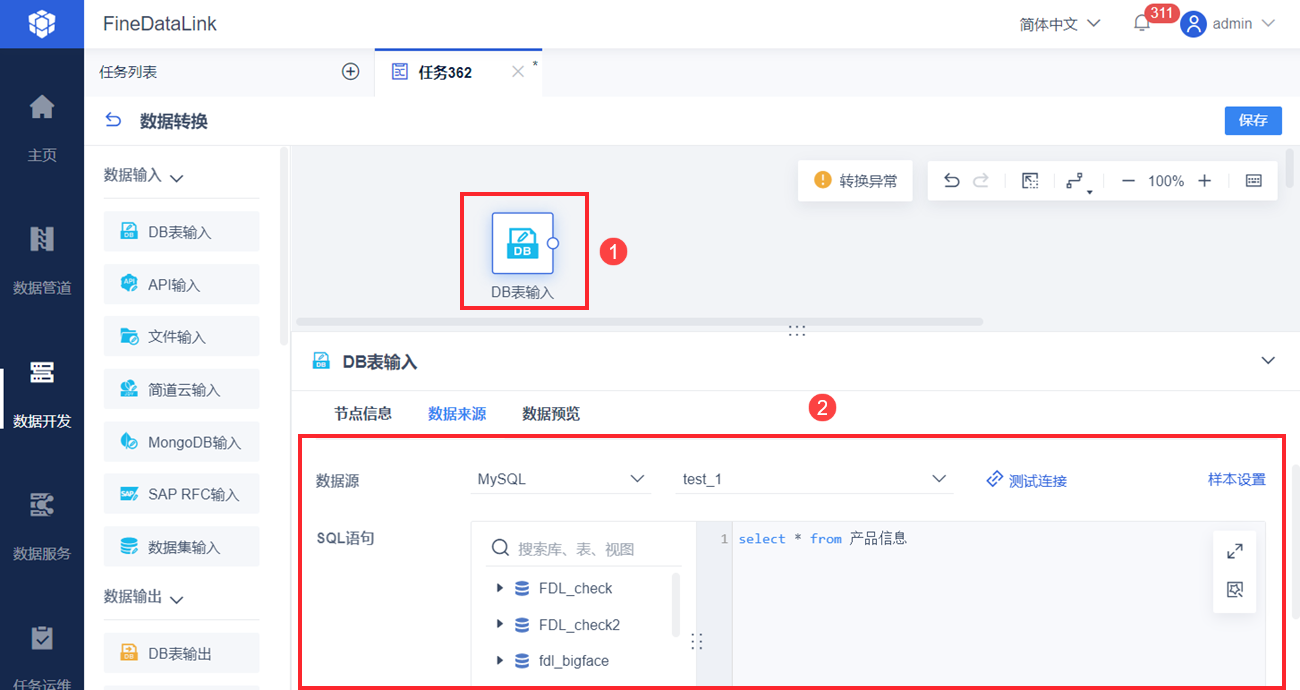Zoom in the canvas with plus
Image resolution: width=1300 pixels, height=690 pixels.
pyautogui.click(x=1205, y=181)
